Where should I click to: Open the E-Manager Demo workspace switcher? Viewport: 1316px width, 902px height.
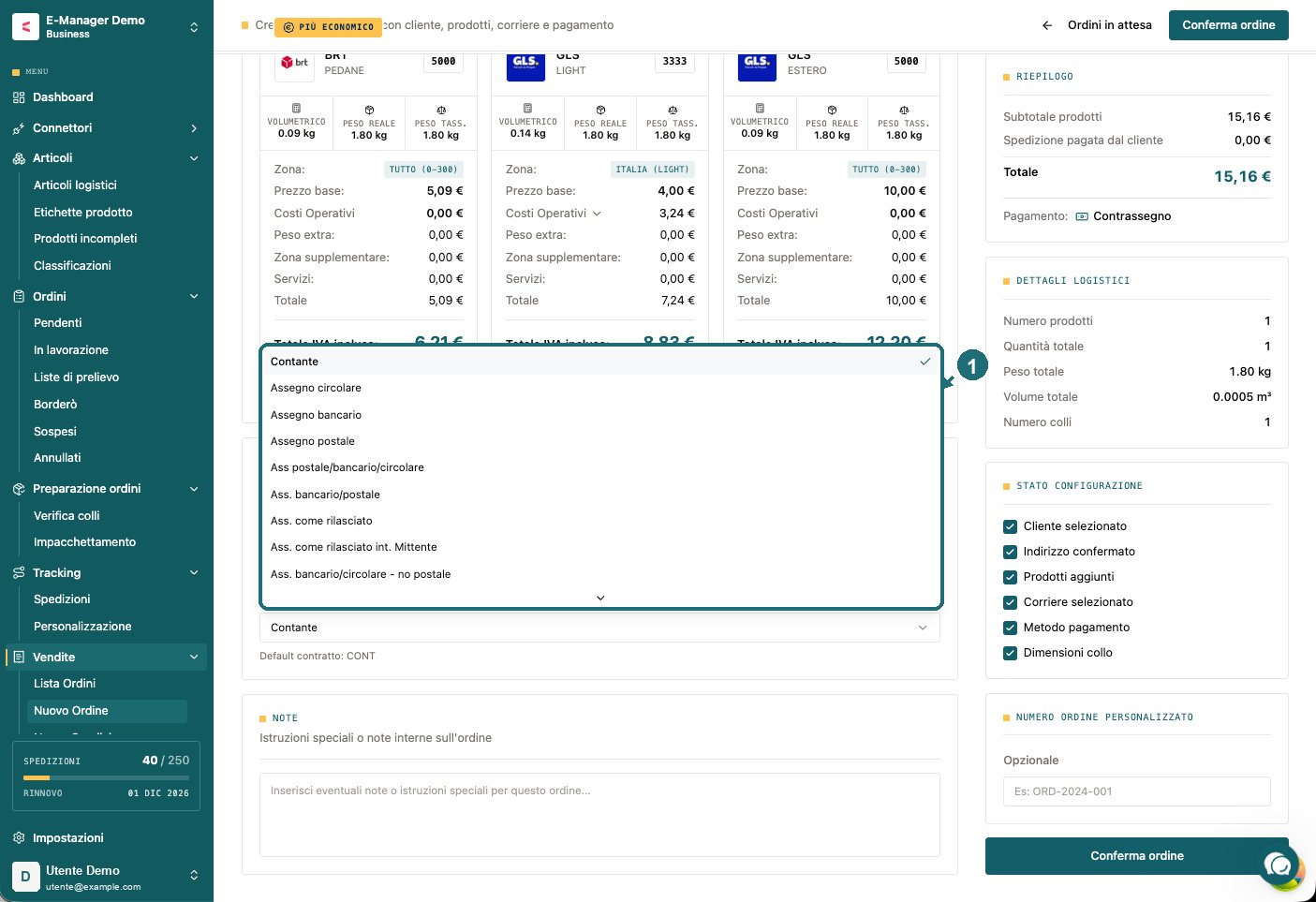click(194, 27)
